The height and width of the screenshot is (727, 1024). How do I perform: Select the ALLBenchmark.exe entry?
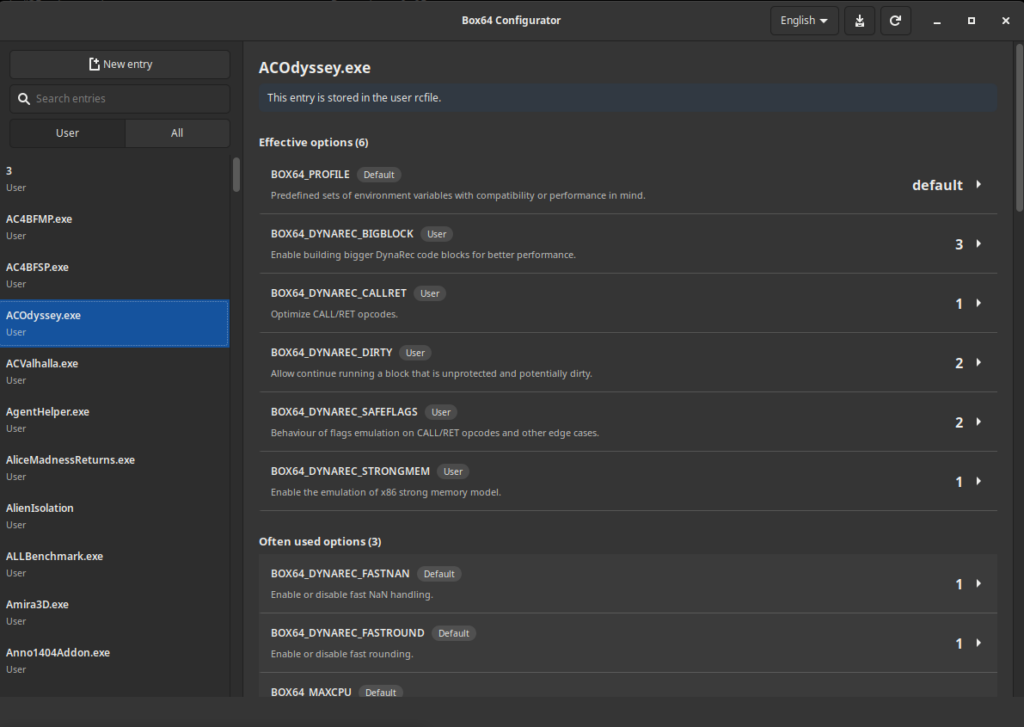(115, 564)
